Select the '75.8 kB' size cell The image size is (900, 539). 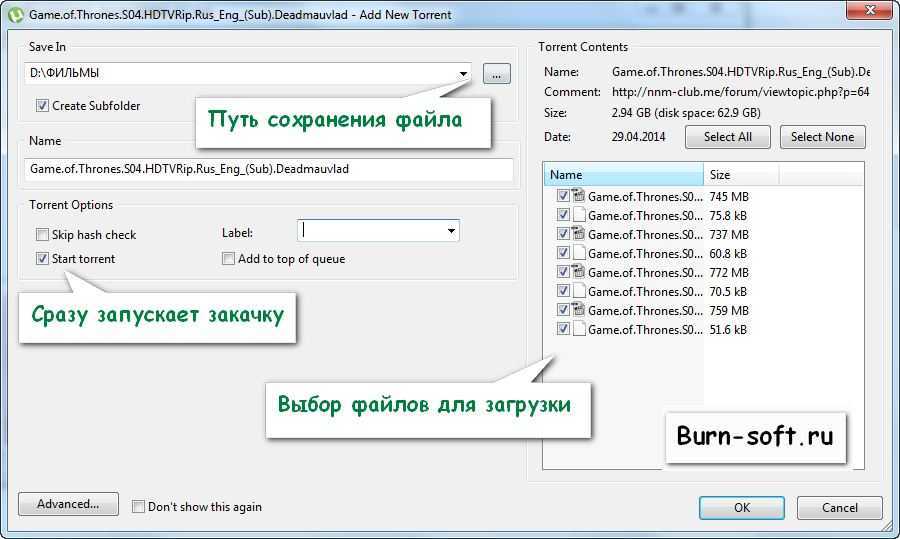(728, 215)
